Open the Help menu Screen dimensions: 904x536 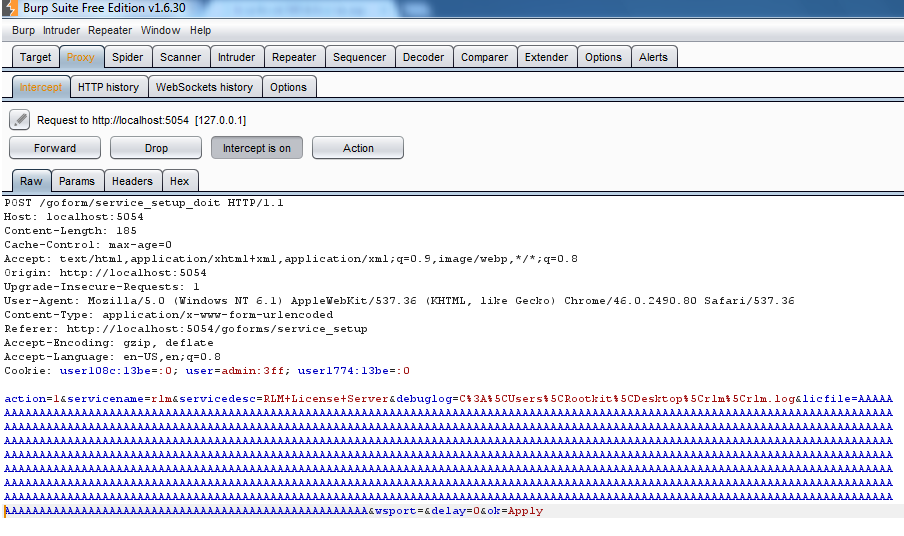click(200, 31)
